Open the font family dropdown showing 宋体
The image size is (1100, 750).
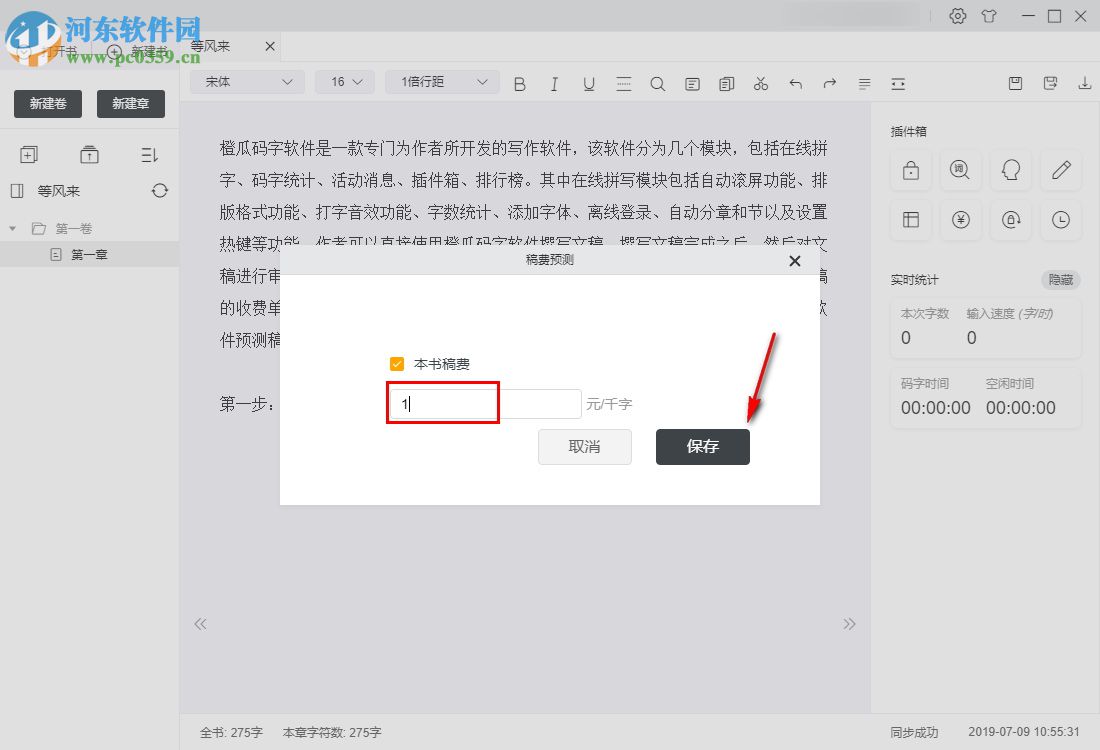[x=246, y=81]
